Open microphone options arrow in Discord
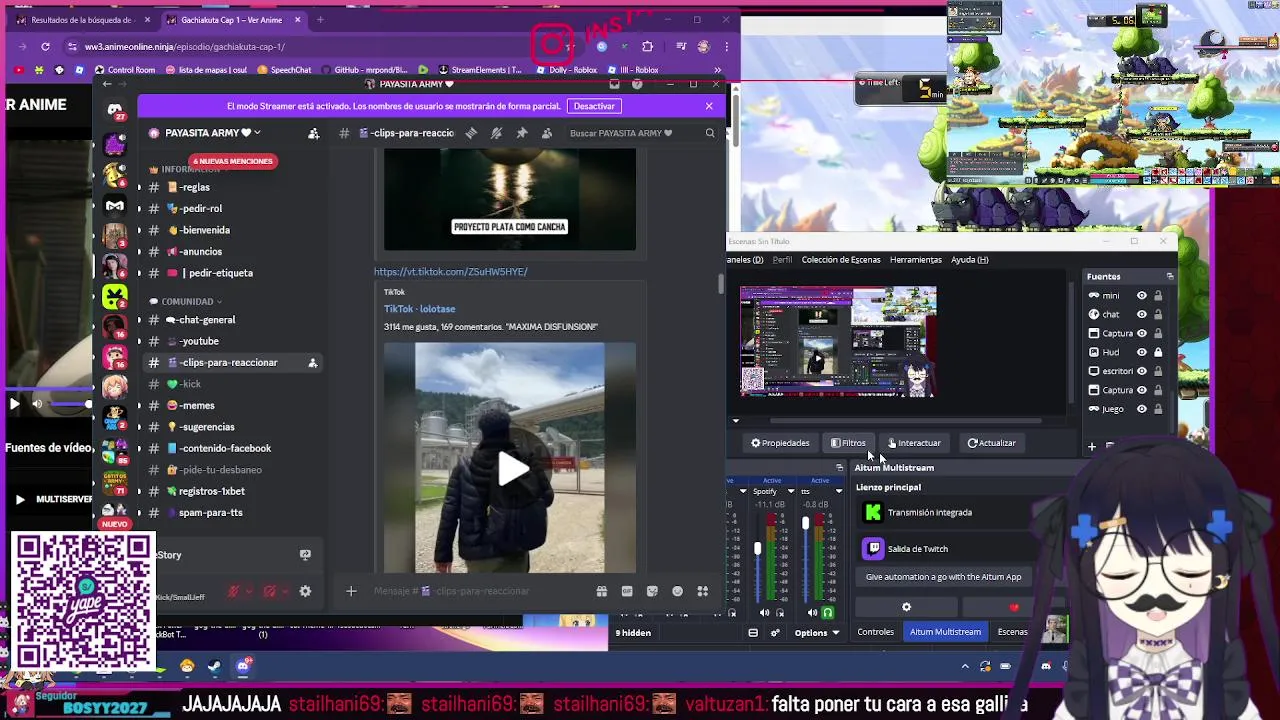1280x720 pixels. (x=249, y=591)
